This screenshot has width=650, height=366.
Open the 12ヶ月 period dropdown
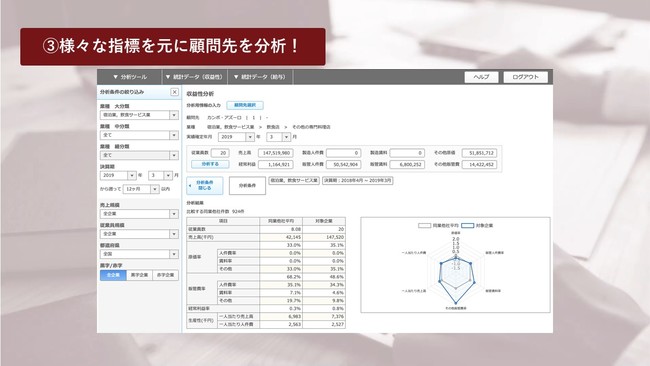coord(141,189)
